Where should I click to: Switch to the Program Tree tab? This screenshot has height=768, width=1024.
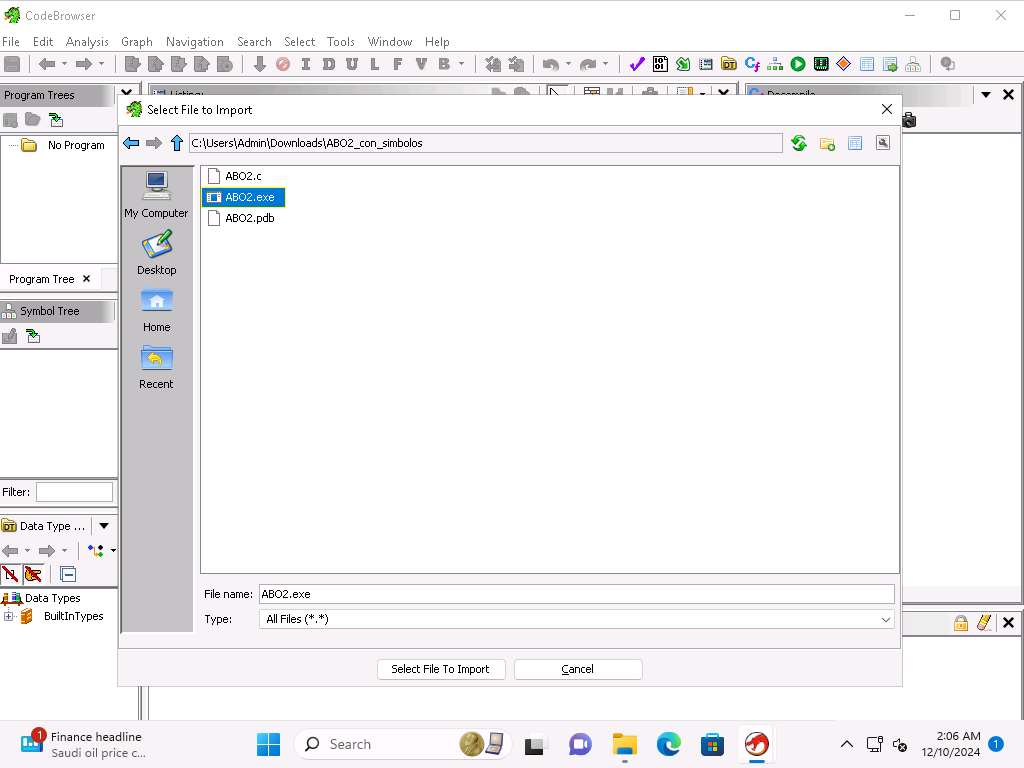coord(42,279)
